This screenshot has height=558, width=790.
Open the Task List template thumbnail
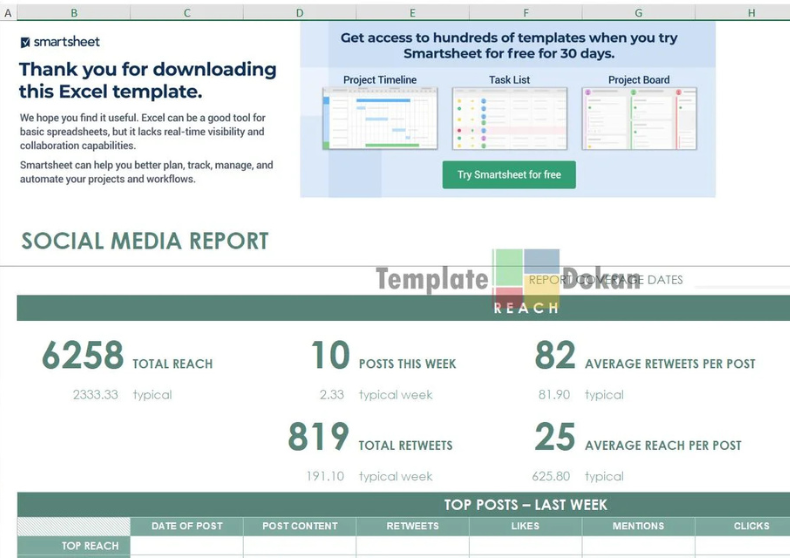click(509, 118)
